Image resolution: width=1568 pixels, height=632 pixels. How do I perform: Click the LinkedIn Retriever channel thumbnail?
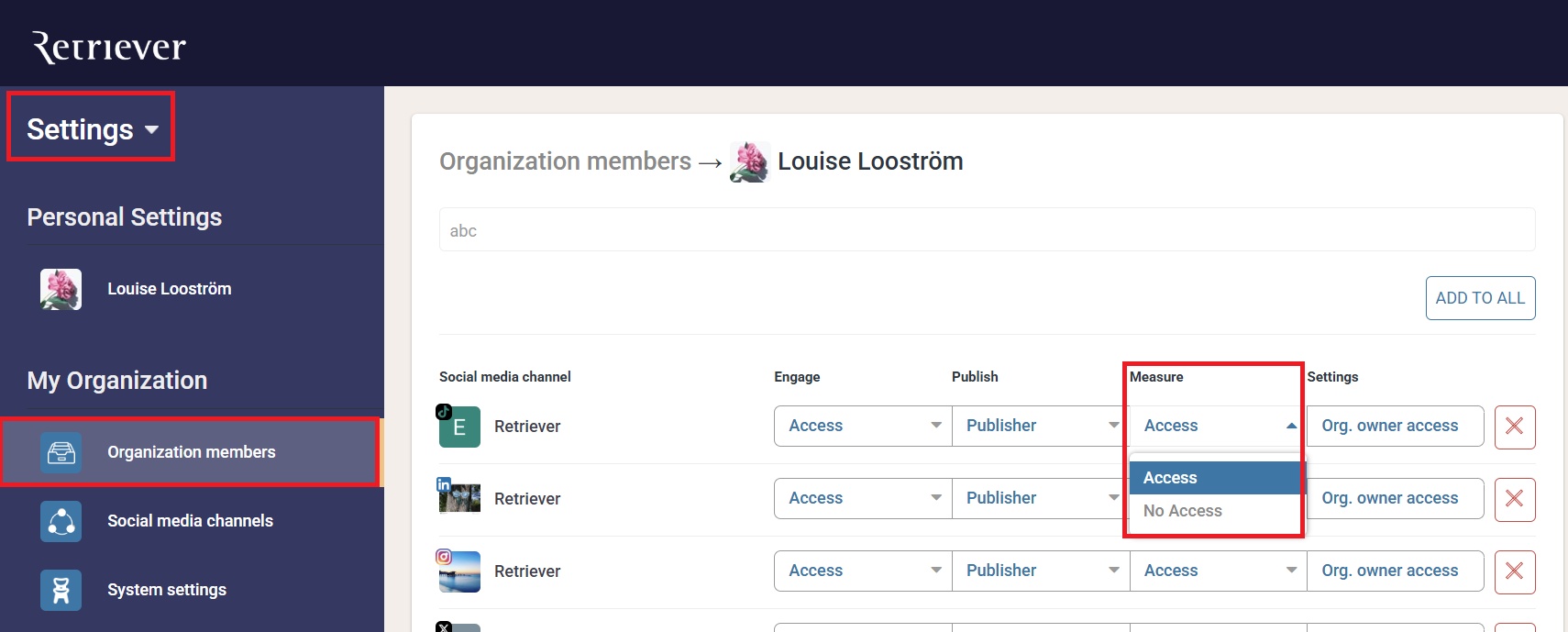pos(459,498)
